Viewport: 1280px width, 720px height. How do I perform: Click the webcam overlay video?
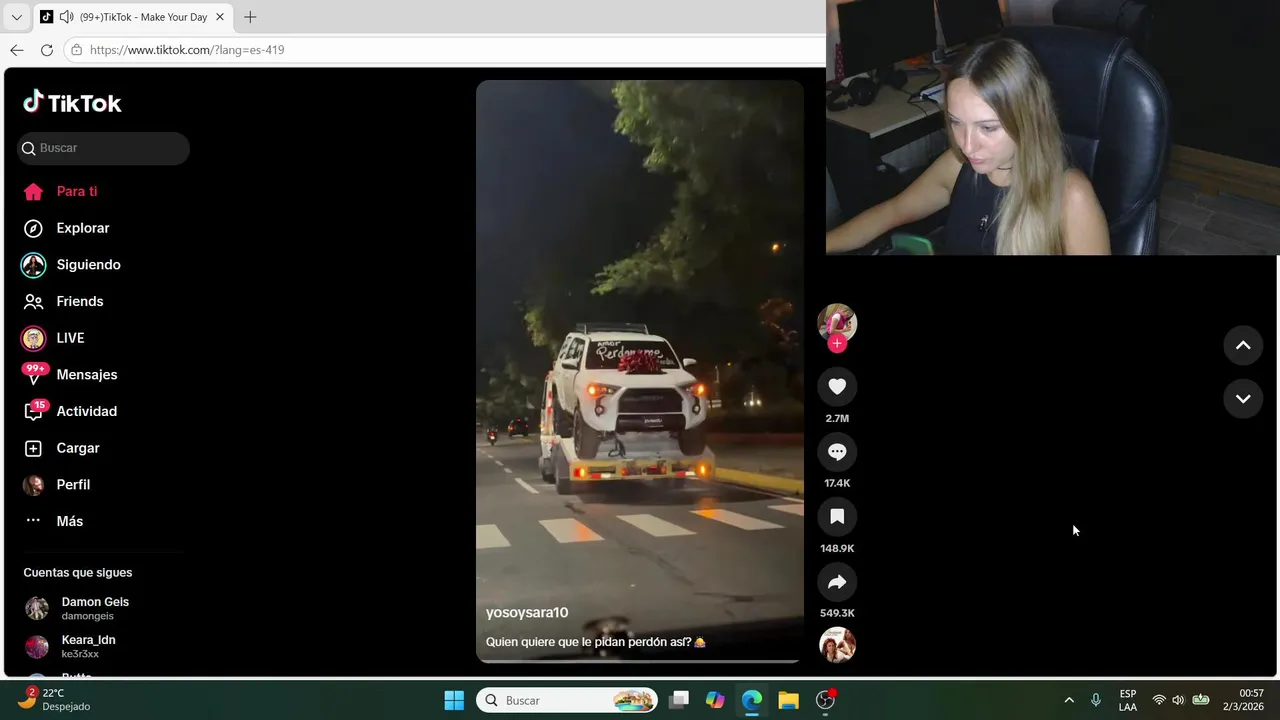click(x=1052, y=127)
